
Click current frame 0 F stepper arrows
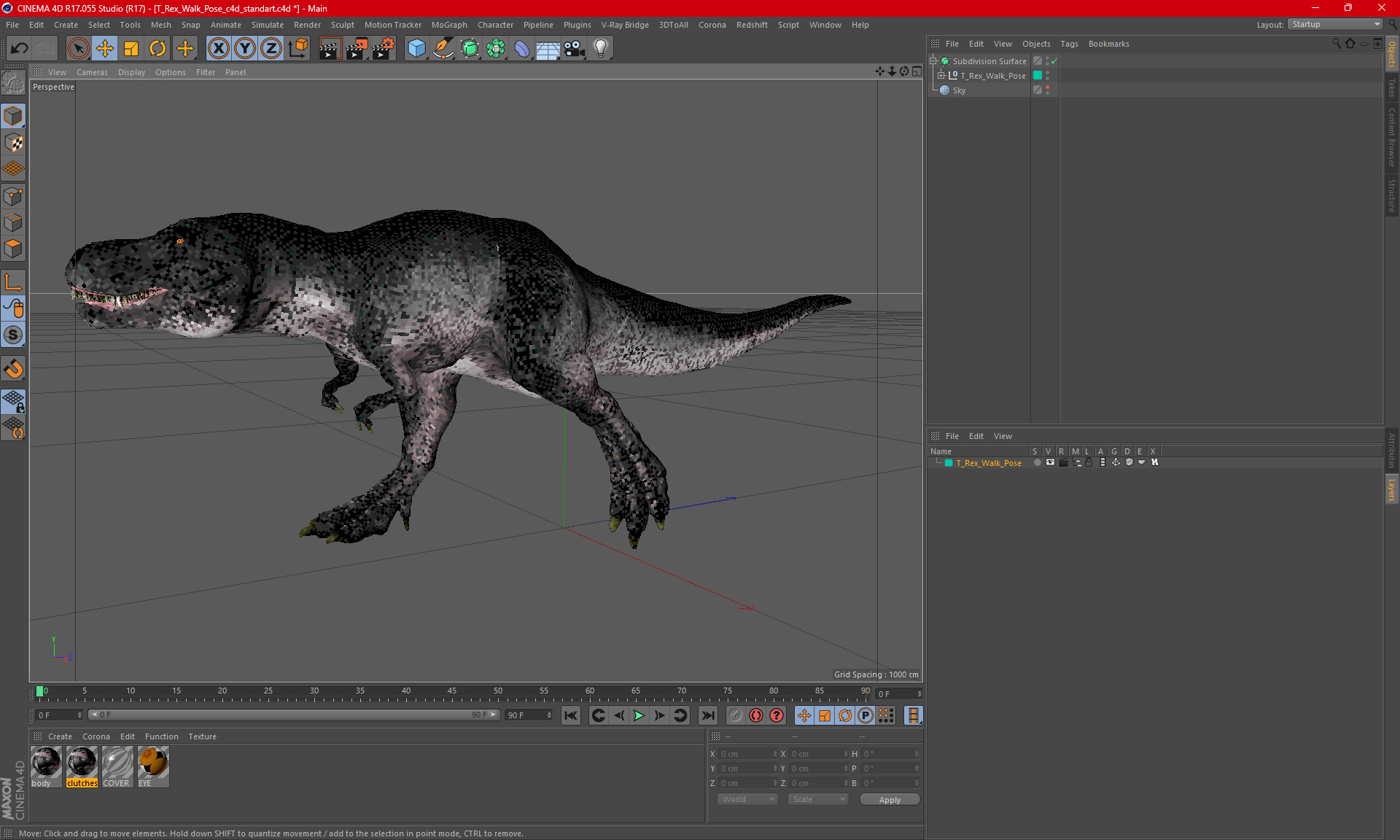[x=919, y=694]
